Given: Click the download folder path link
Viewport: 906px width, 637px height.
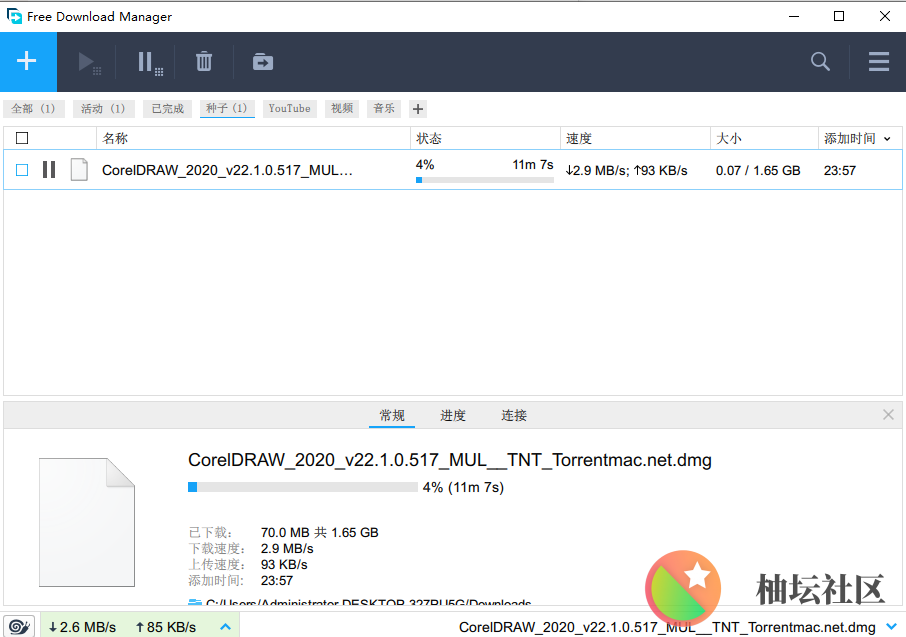Looking at the screenshot, I should [368, 602].
